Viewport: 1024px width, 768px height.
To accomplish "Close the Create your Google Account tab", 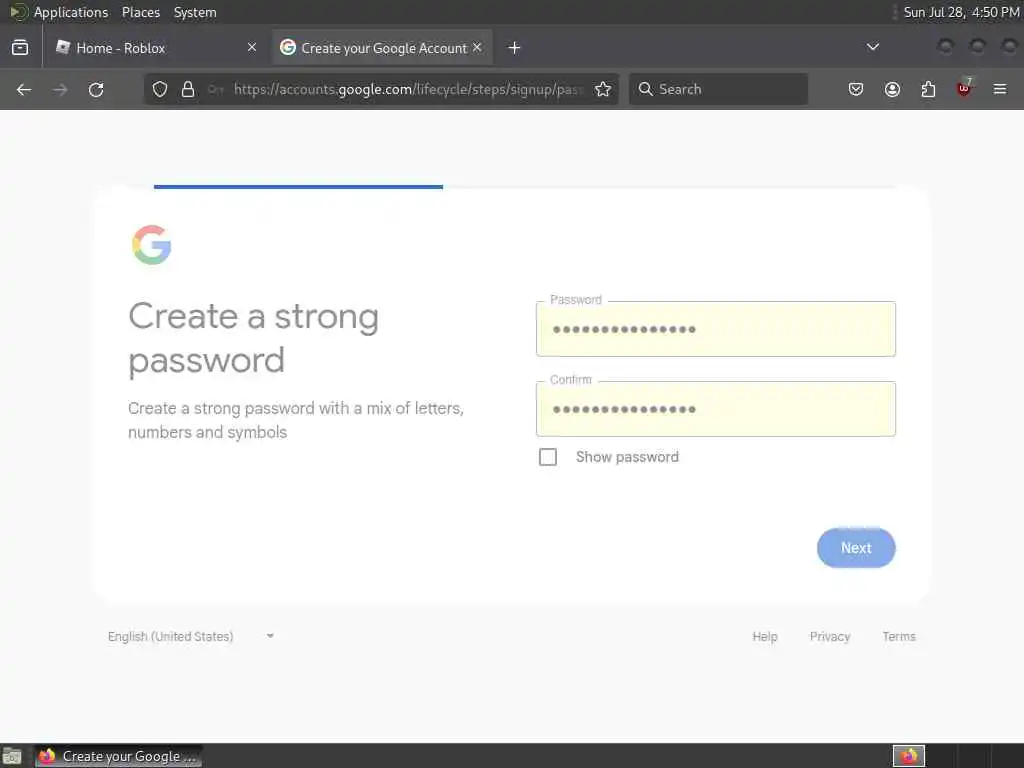I will click(477, 47).
